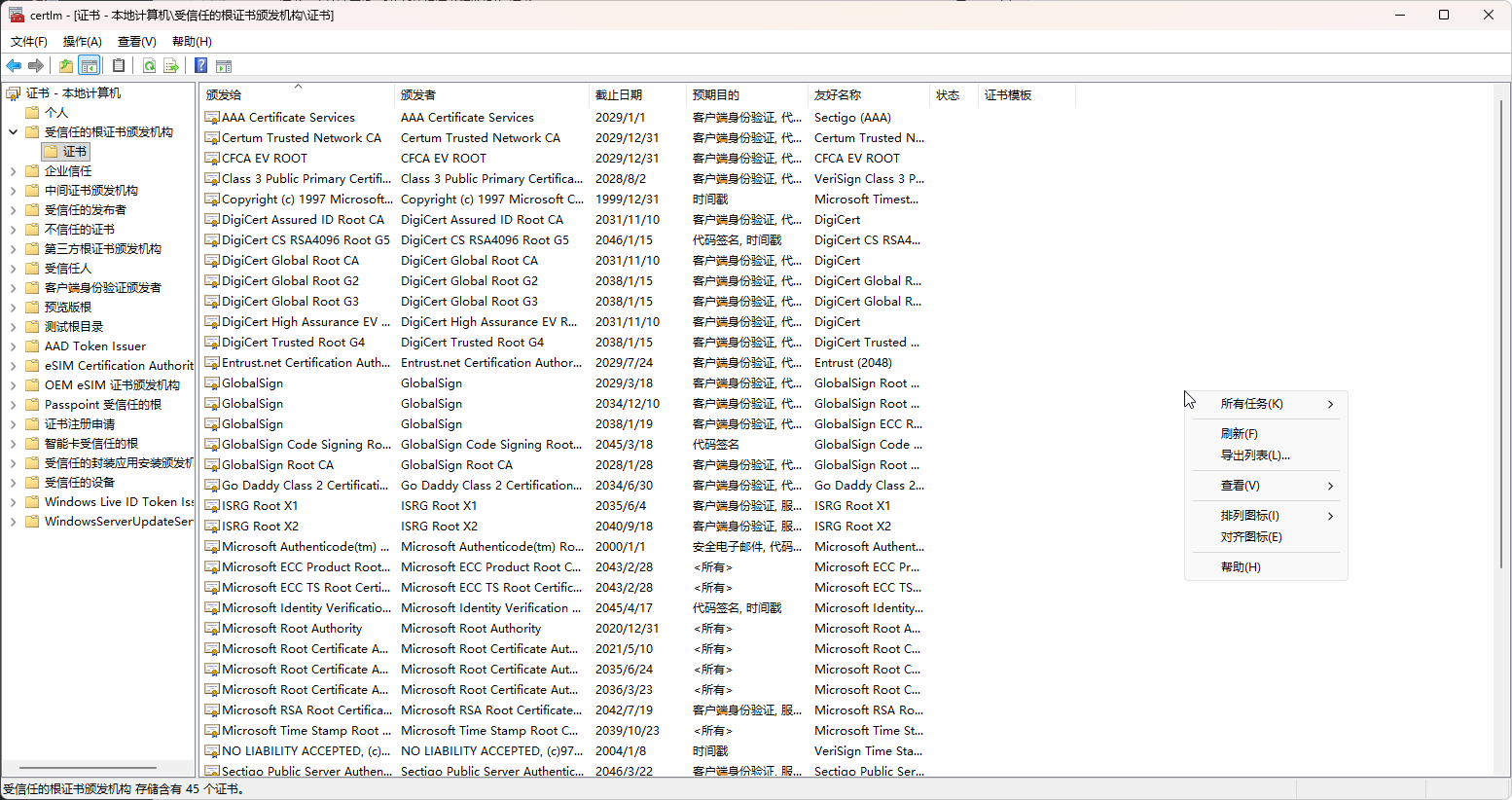Screen dimensions: 1512x800
Task: Open 所有任务(K) in the context menu
Action: point(1266,404)
